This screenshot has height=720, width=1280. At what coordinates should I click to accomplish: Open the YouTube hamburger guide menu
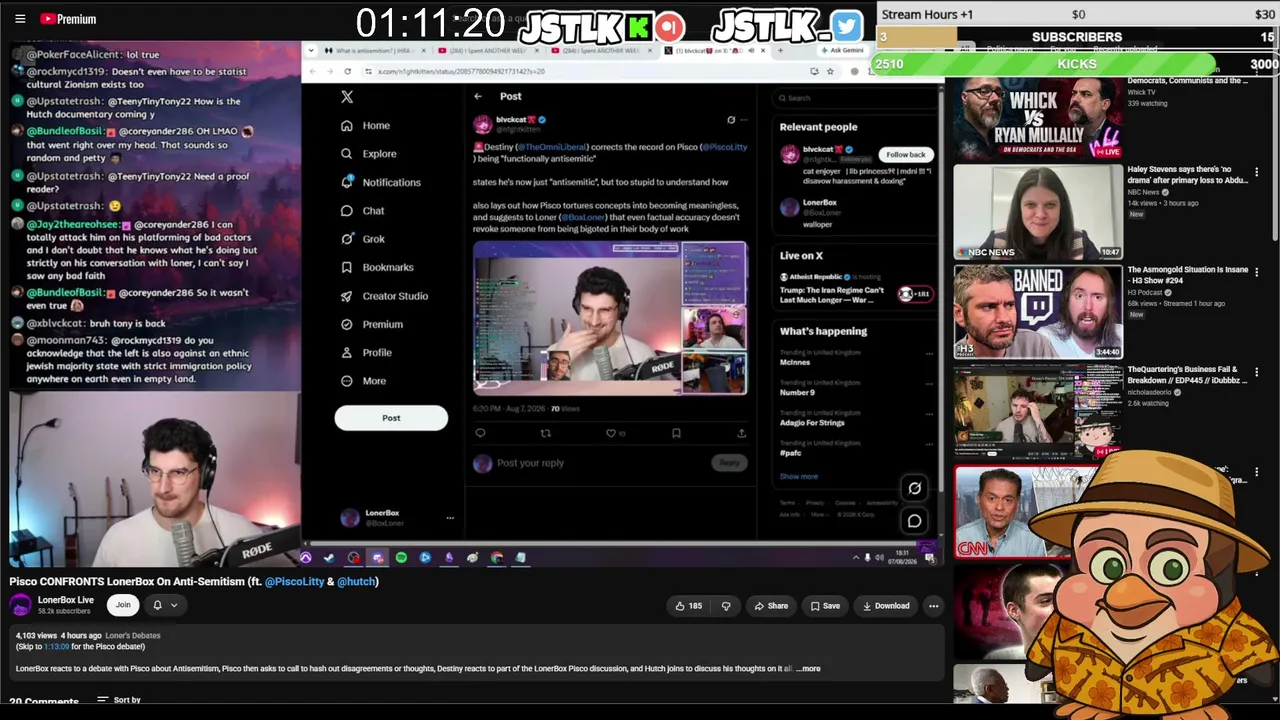20,18
